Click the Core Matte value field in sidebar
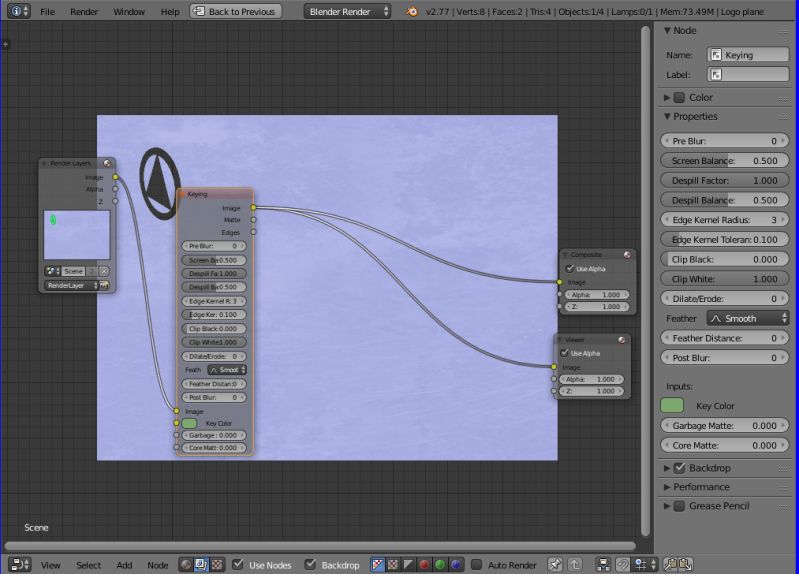 [725, 446]
